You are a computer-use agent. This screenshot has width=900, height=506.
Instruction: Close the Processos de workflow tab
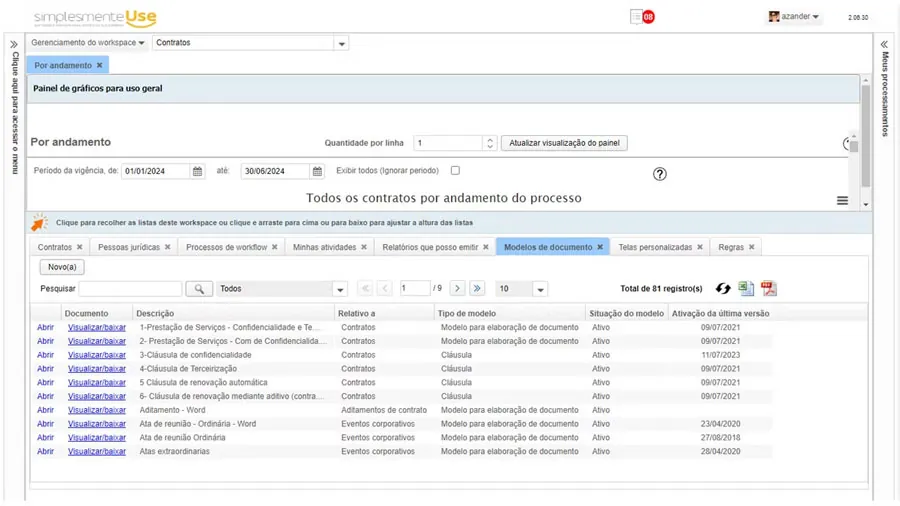[x=274, y=247]
